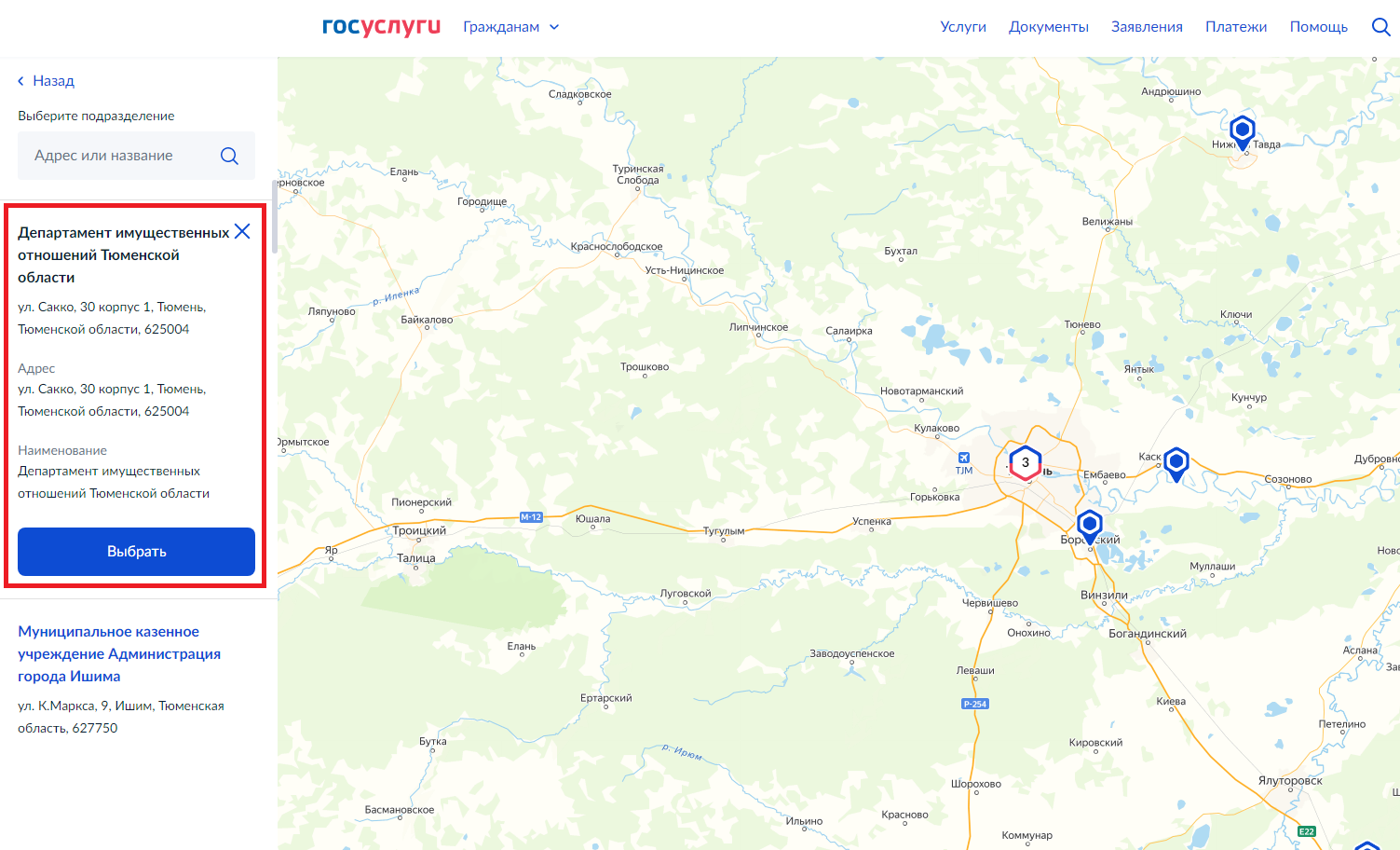Open the Помощь page
Viewport: 1400px width, 850px height.
click(1319, 27)
